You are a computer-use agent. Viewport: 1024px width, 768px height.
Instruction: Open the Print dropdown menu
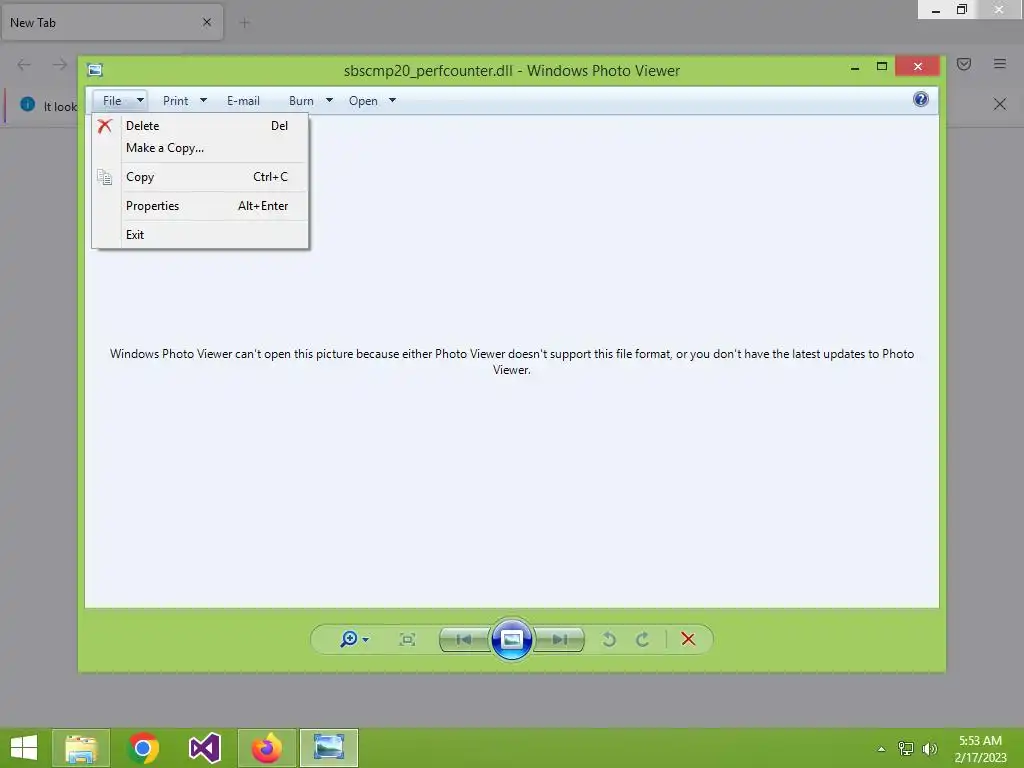[x=184, y=101]
